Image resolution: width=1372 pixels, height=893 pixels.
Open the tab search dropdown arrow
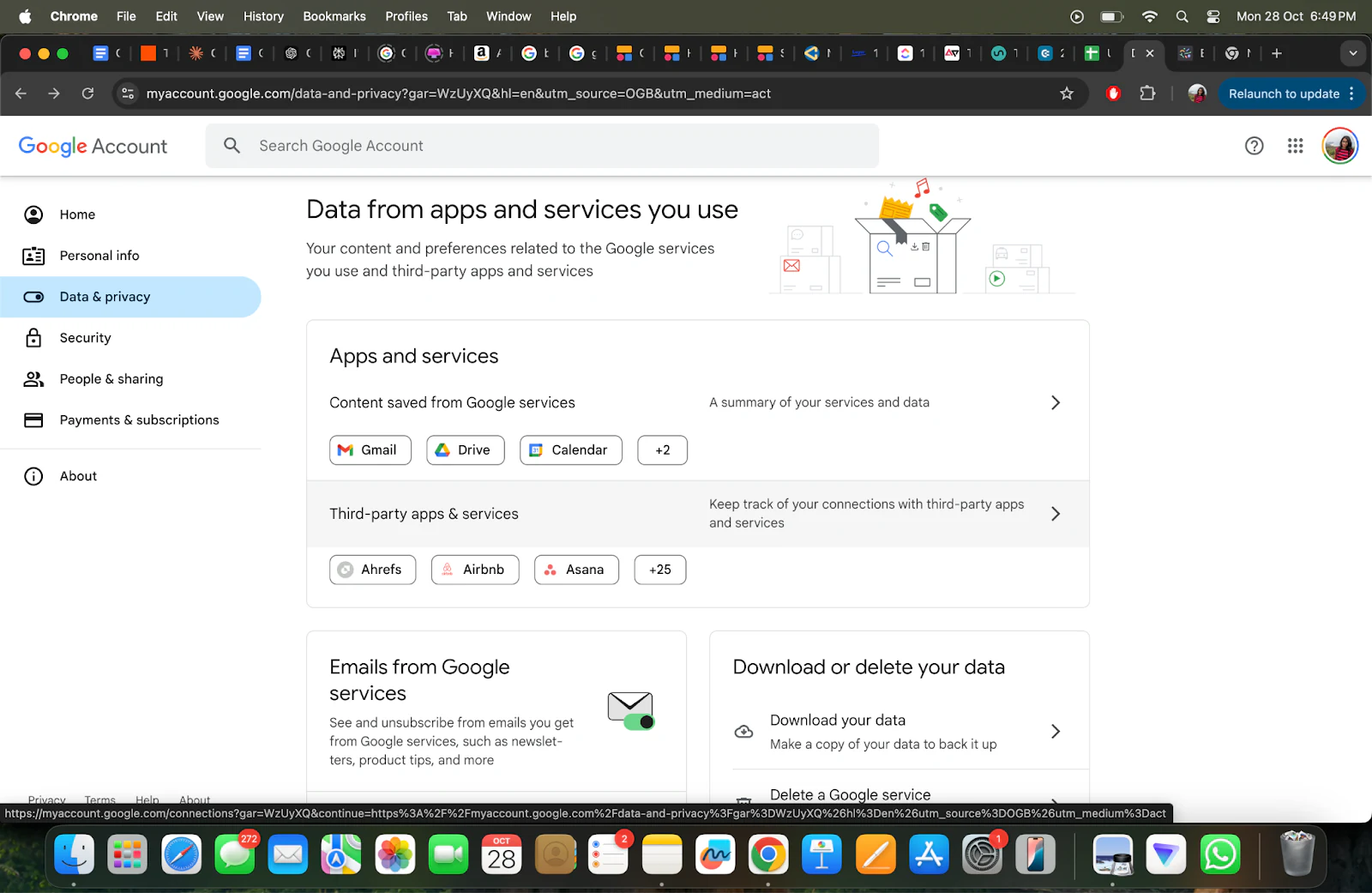1353,53
